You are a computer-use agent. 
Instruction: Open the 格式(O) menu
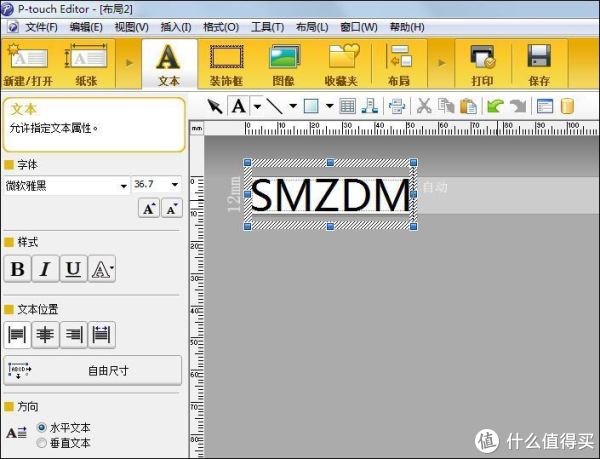pyautogui.click(x=221, y=27)
